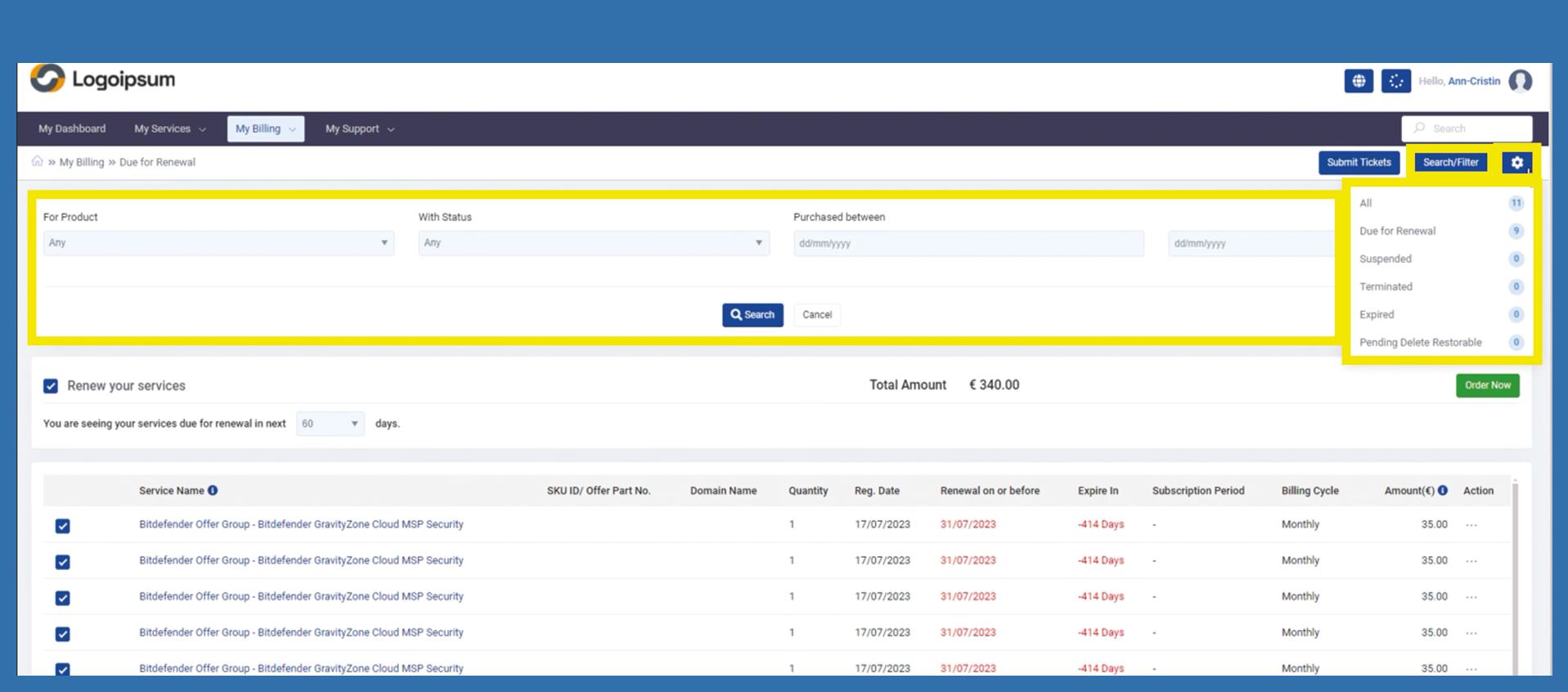Open the For Product dropdown

click(218, 243)
